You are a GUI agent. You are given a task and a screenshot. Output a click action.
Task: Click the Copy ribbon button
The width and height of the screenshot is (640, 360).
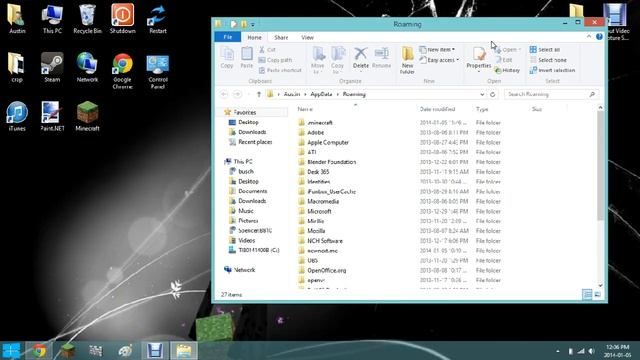[227, 58]
